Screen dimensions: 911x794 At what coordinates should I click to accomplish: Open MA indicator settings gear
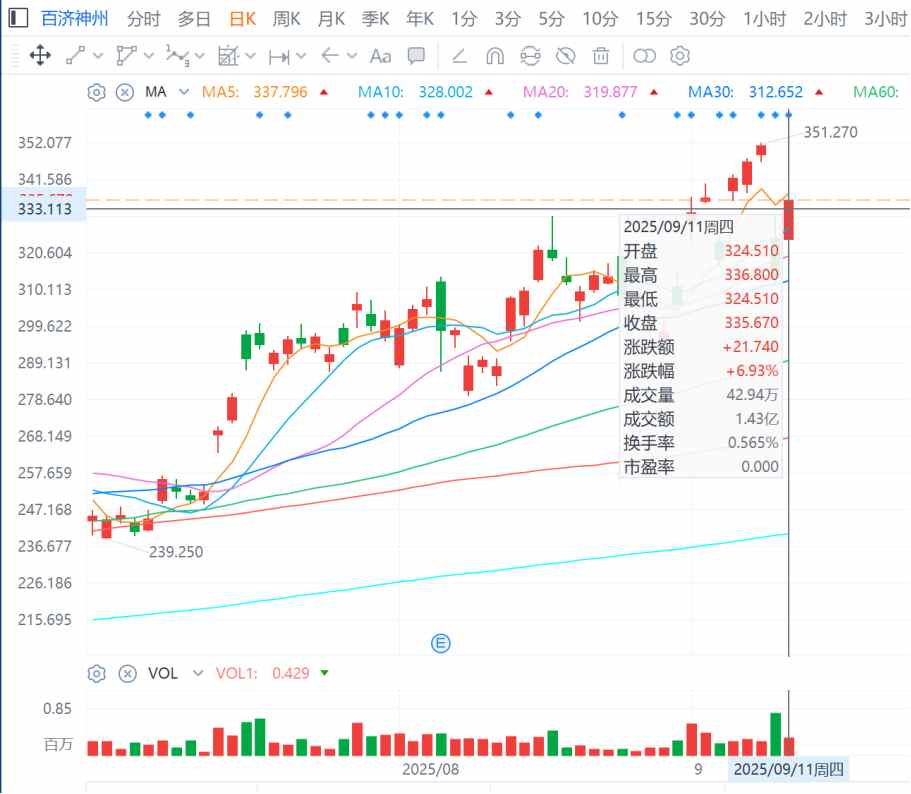point(97,92)
